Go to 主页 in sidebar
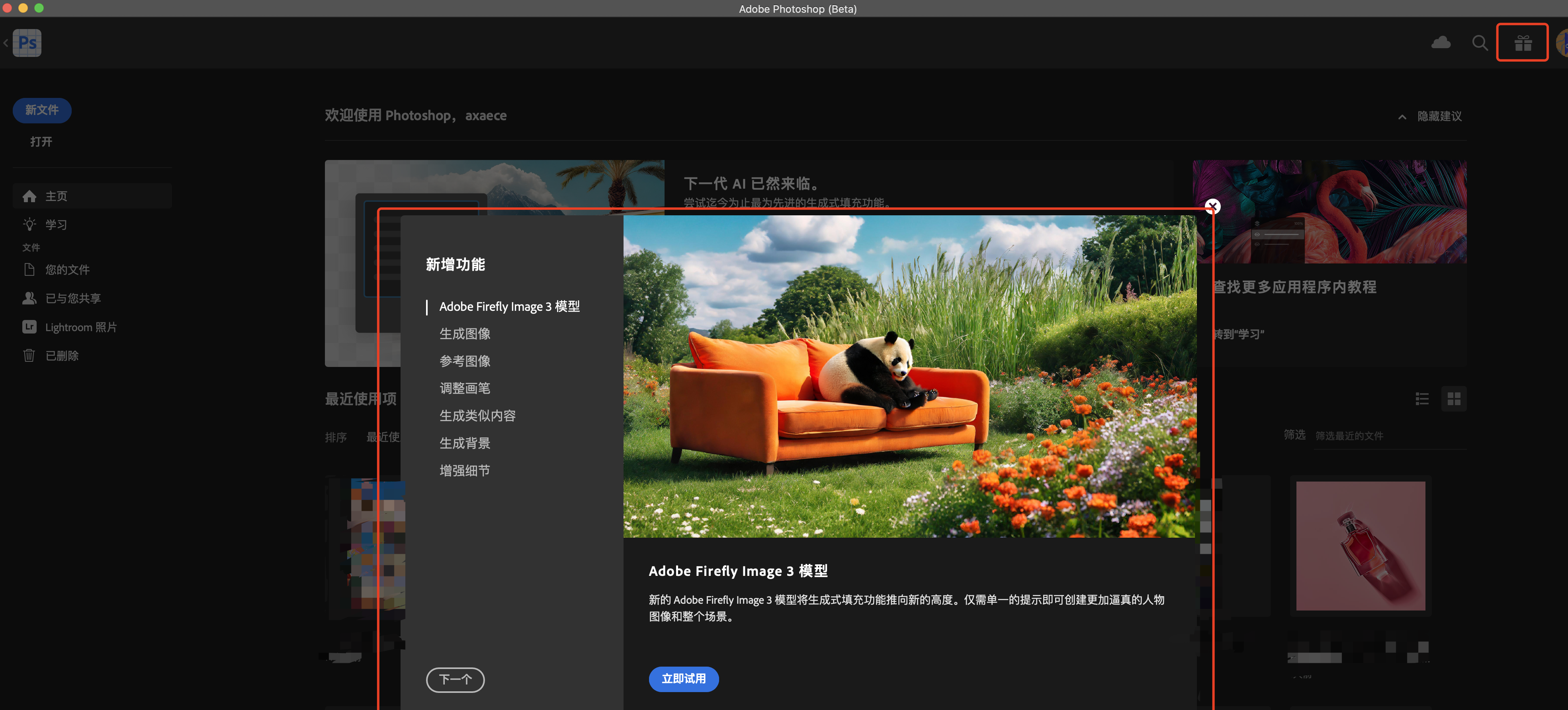Viewport: 1568px width, 710px height. pyautogui.click(x=92, y=196)
